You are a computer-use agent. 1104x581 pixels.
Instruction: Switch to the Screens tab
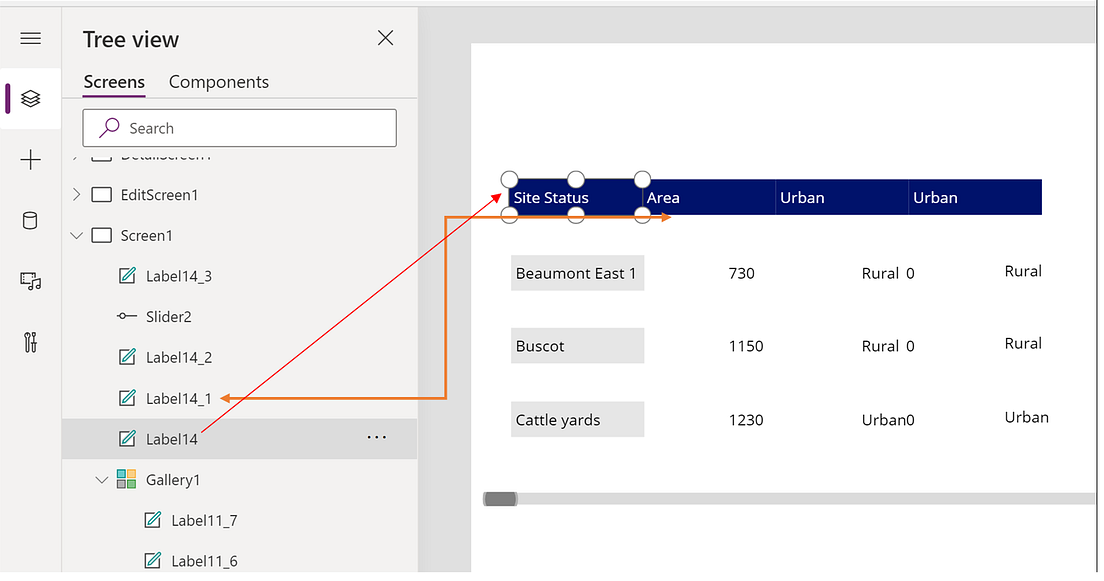[x=113, y=82]
